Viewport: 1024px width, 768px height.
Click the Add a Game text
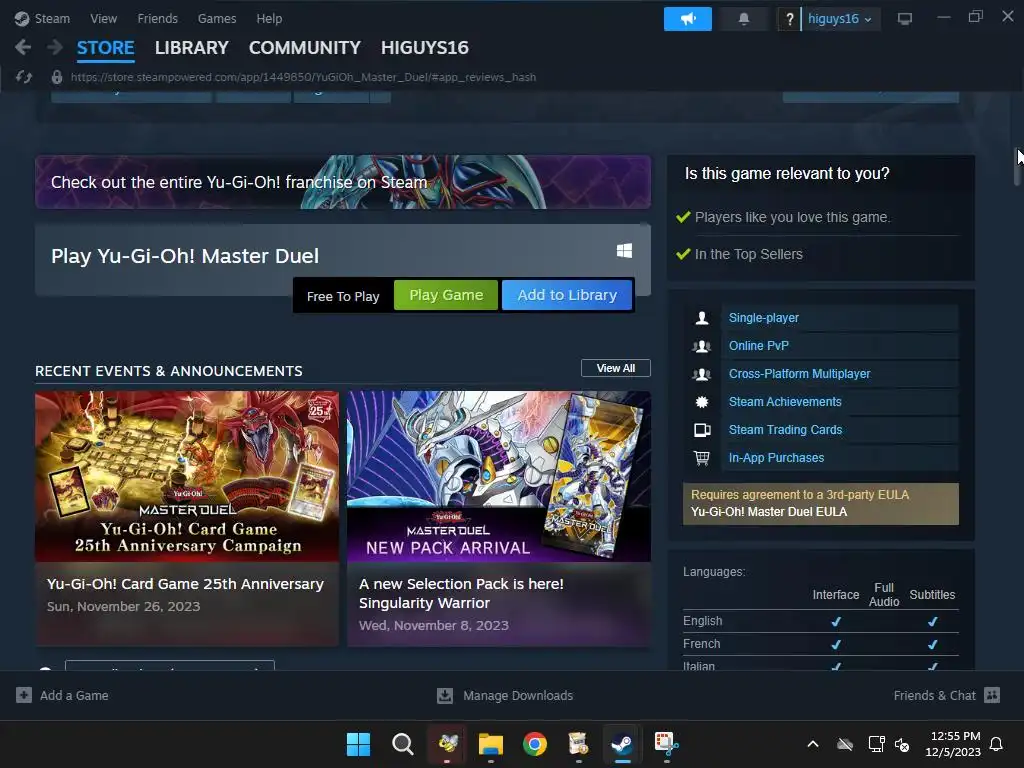(x=74, y=696)
